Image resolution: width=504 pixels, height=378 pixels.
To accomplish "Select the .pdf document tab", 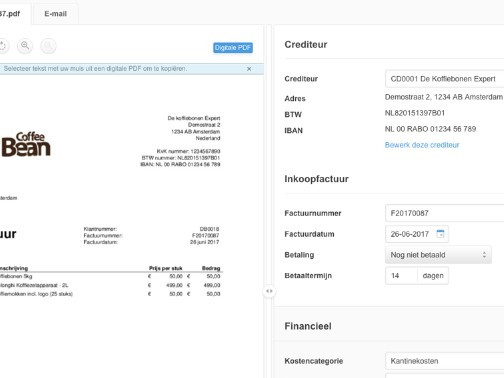I will [x=13, y=14].
